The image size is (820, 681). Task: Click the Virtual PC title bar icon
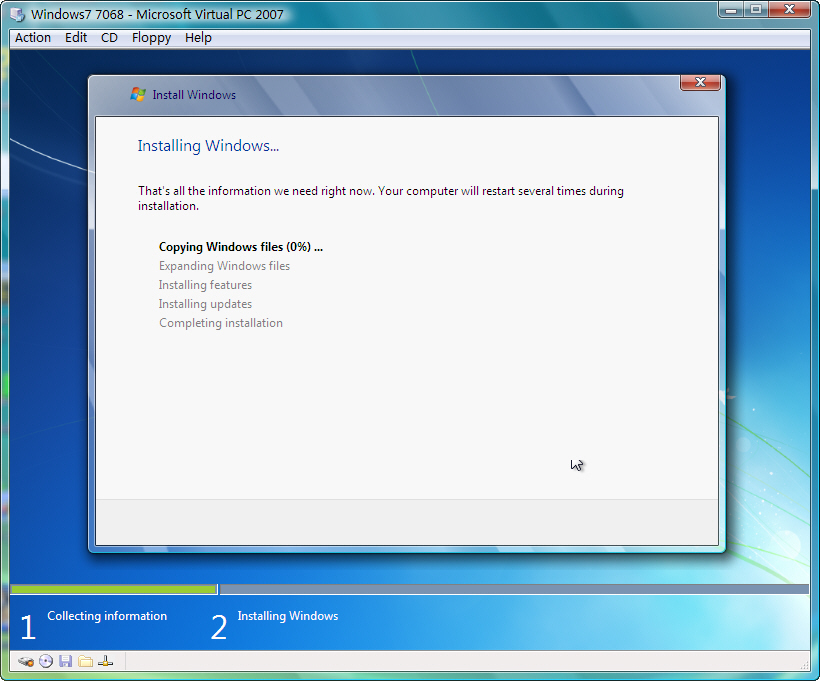(x=17, y=15)
